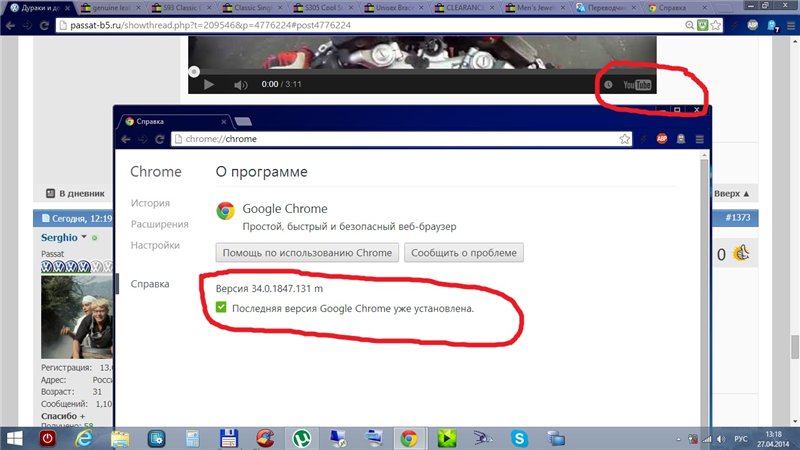
Task: Open the Расширения sidebar item
Action: pyautogui.click(x=160, y=224)
